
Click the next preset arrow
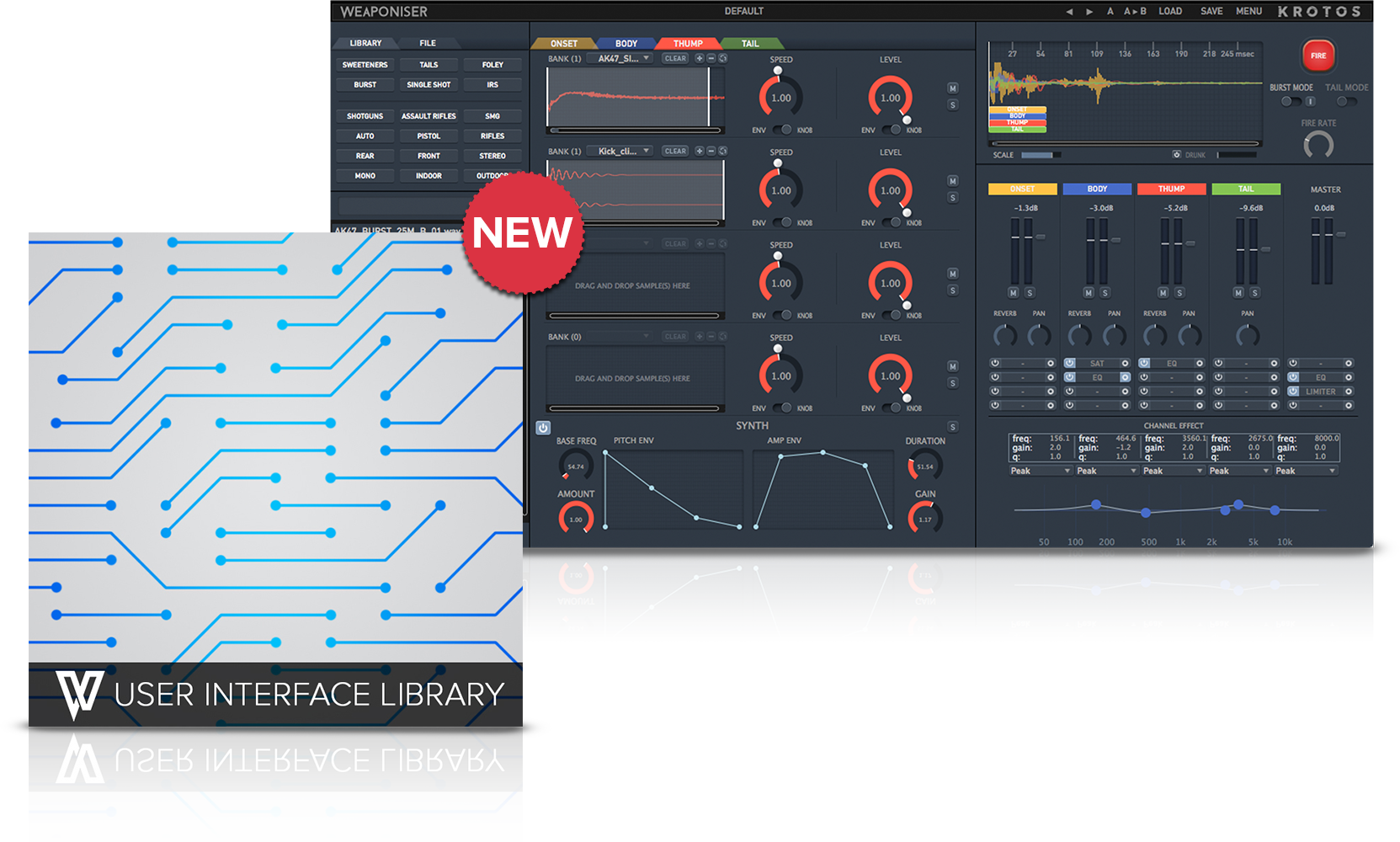point(1089,12)
